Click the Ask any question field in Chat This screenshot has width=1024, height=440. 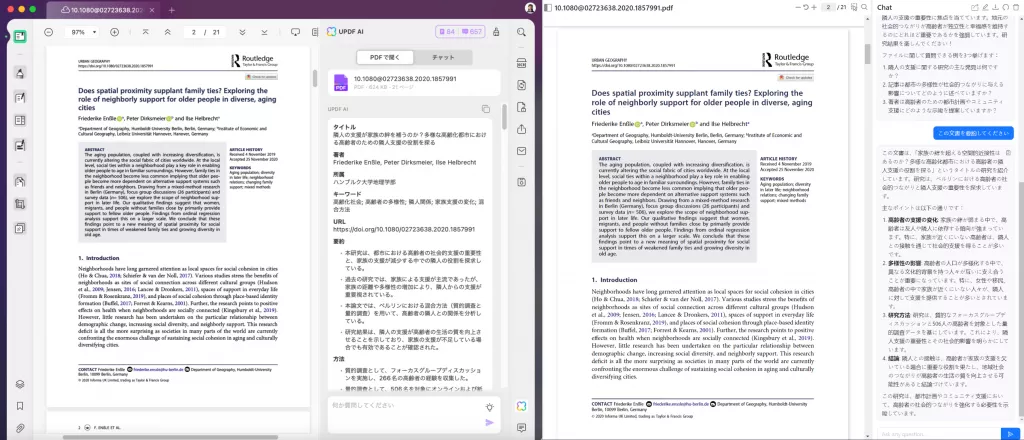coord(938,433)
